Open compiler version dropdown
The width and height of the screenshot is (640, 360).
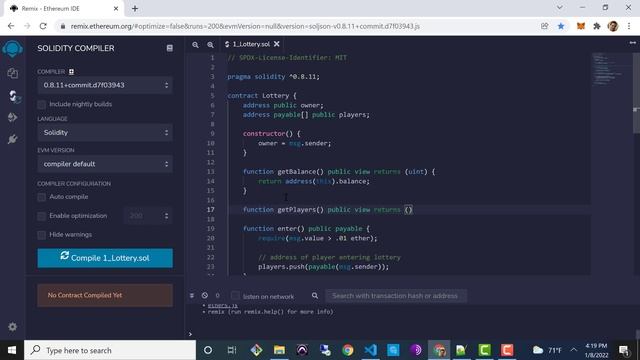tap(105, 85)
